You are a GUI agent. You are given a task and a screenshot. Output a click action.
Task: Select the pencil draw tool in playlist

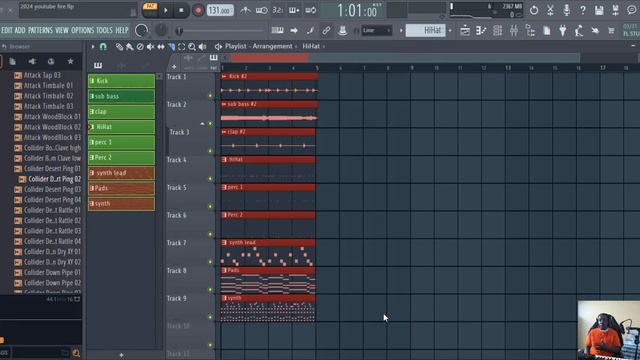tap(119, 47)
